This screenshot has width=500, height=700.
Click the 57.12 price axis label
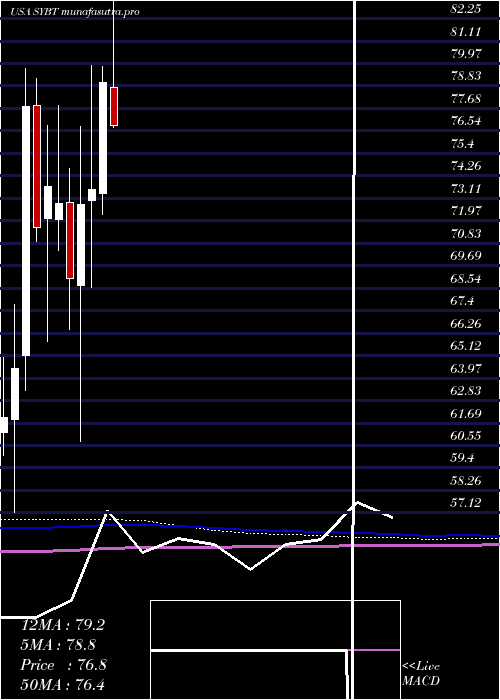pos(466,503)
